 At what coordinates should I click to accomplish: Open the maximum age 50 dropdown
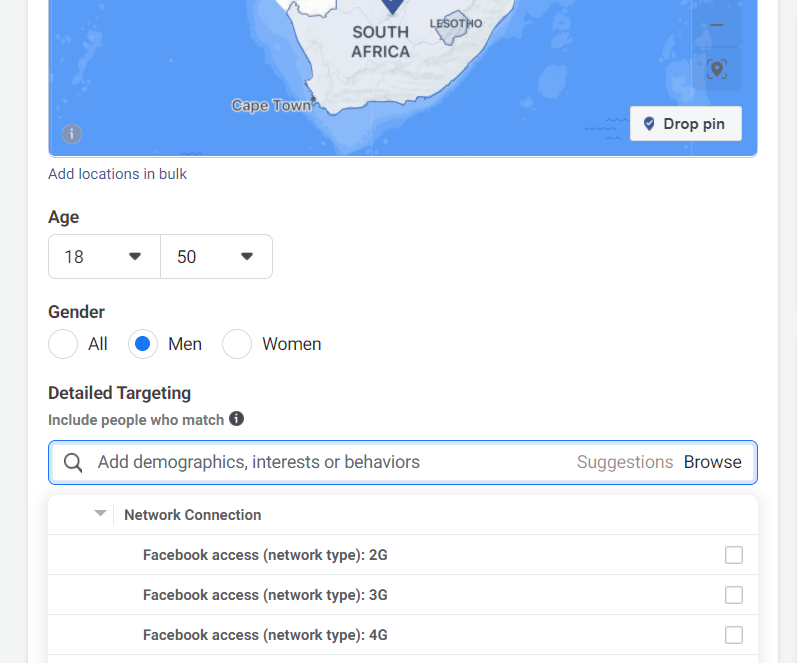(217, 257)
